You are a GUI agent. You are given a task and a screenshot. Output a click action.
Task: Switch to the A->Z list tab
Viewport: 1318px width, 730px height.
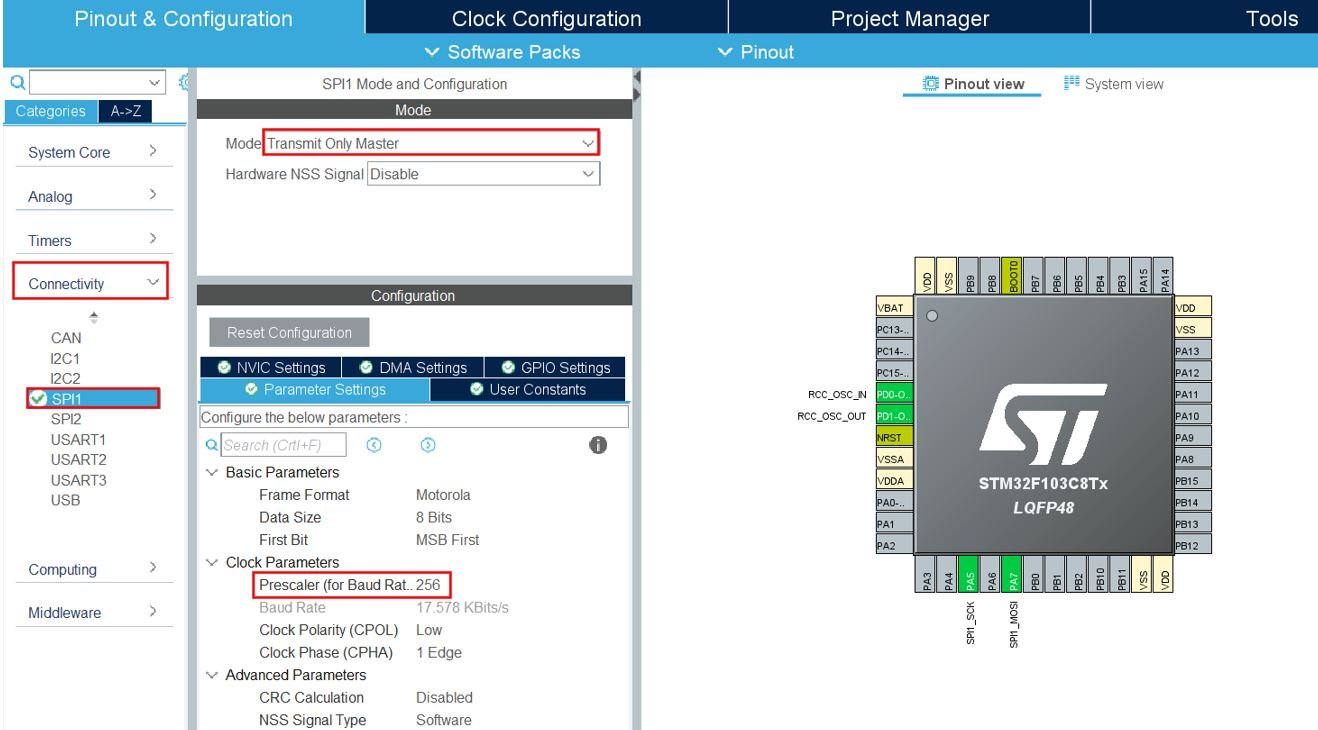pos(123,111)
